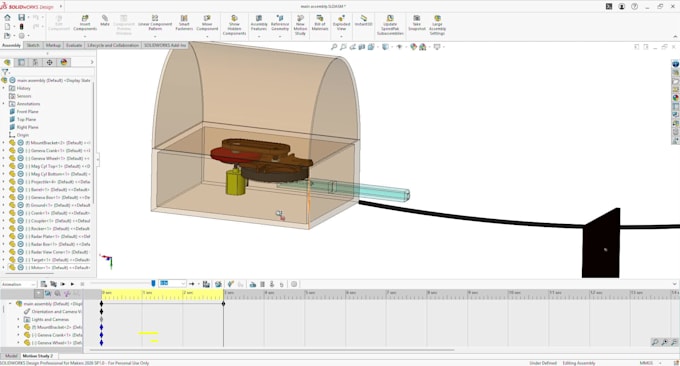Toggle visibility of Radar Box<1> component
The height and width of the screenshot is (366, 680).
click(20, 244)
